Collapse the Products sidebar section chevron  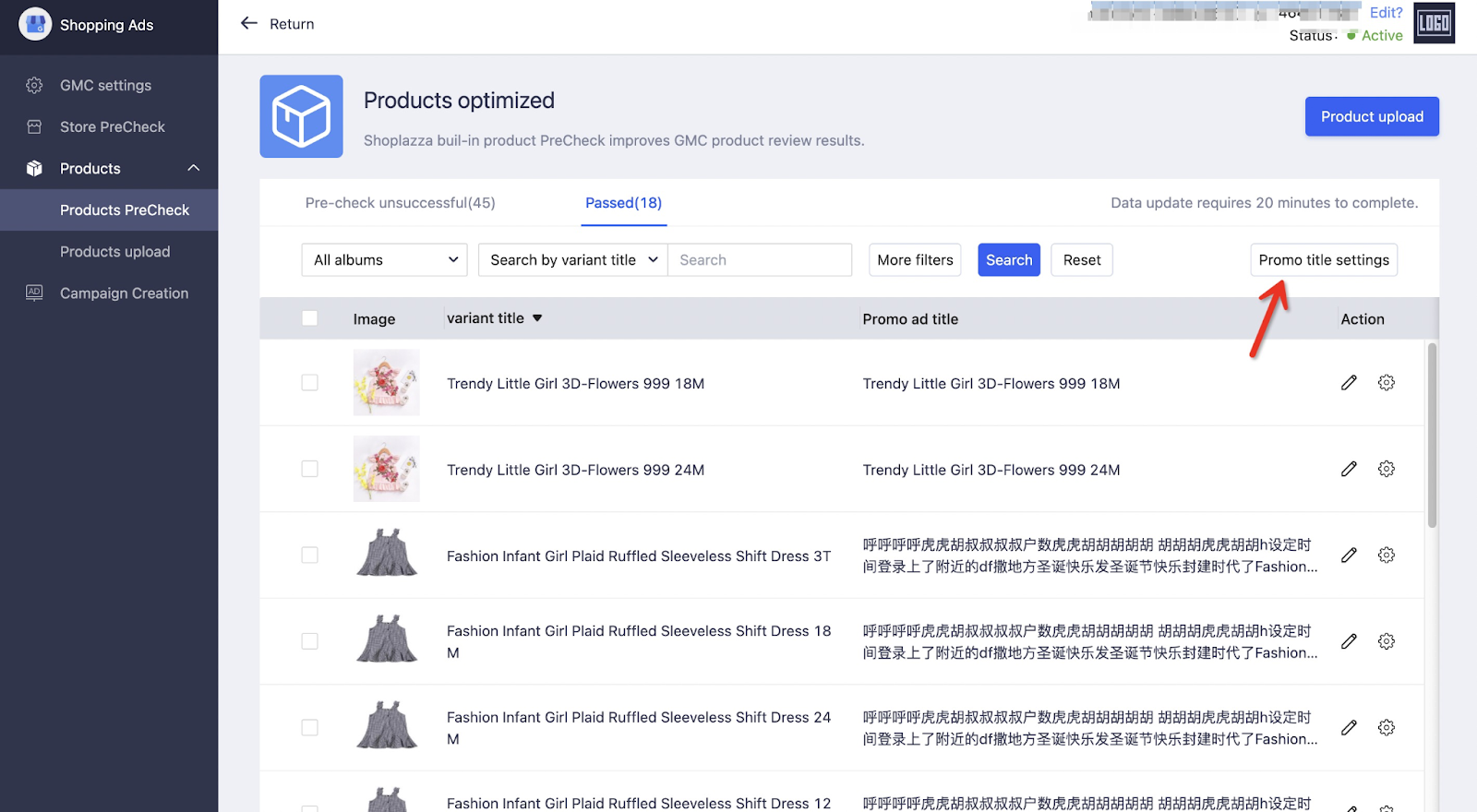(194, 168)
